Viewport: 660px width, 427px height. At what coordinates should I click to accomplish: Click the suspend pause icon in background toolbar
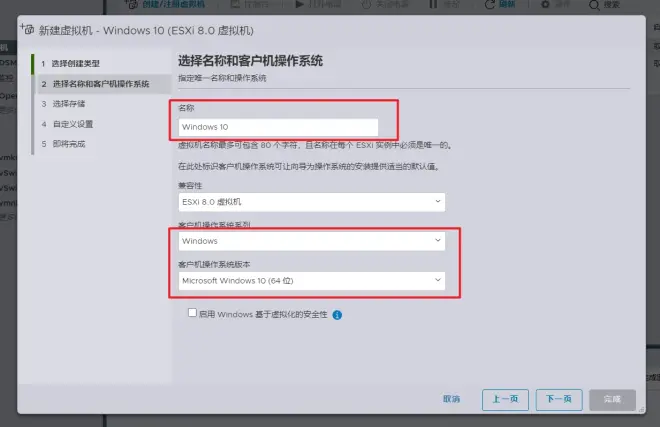click(433, 4)
